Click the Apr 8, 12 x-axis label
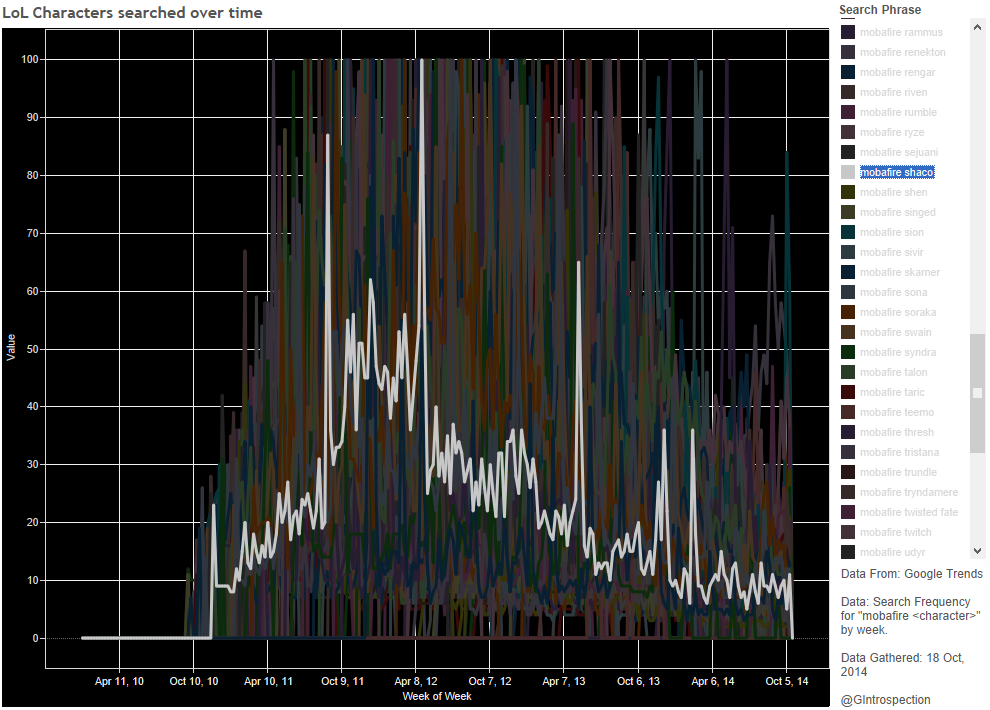This screenshot has width=990, height=710. 416,681
